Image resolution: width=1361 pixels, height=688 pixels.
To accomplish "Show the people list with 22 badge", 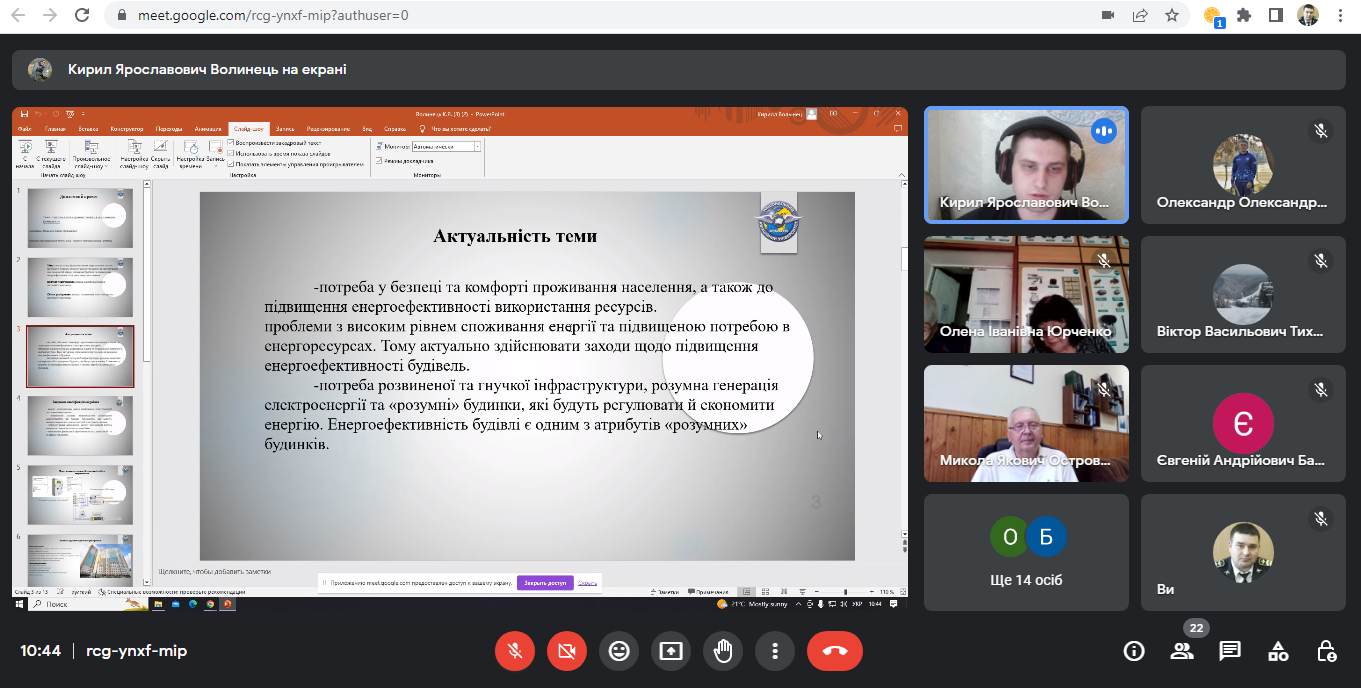I will click(x=1183, y=651).
